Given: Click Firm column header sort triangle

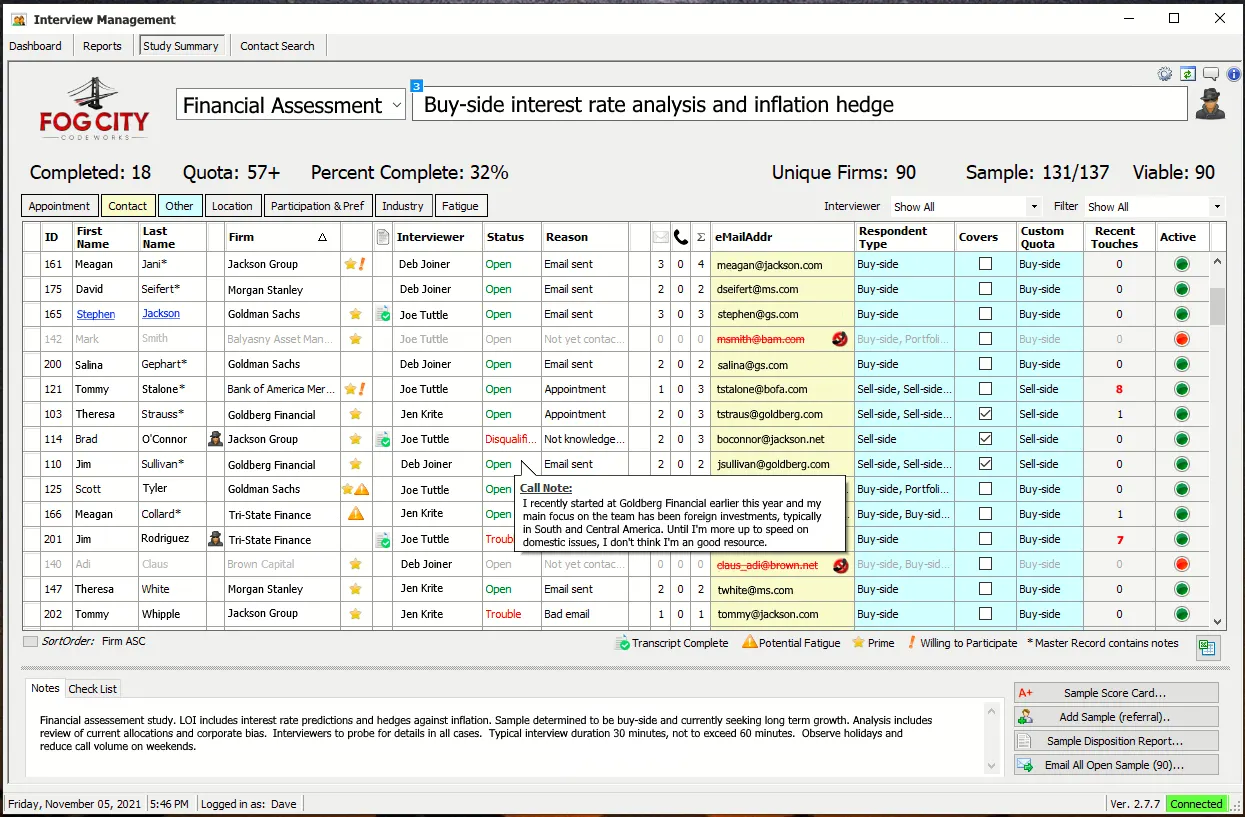Looking at the screenshot, I should (x=322, y=237).
